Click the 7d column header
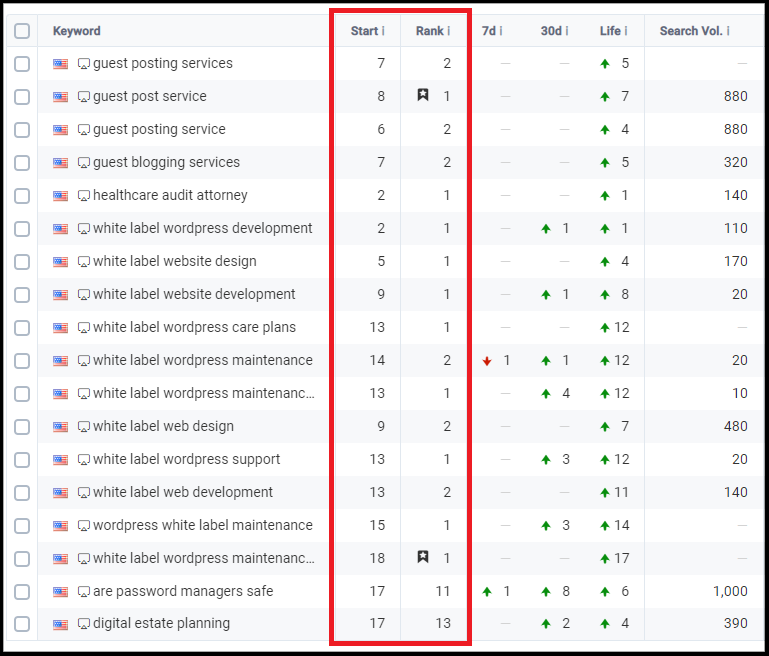 click(489, 31)
